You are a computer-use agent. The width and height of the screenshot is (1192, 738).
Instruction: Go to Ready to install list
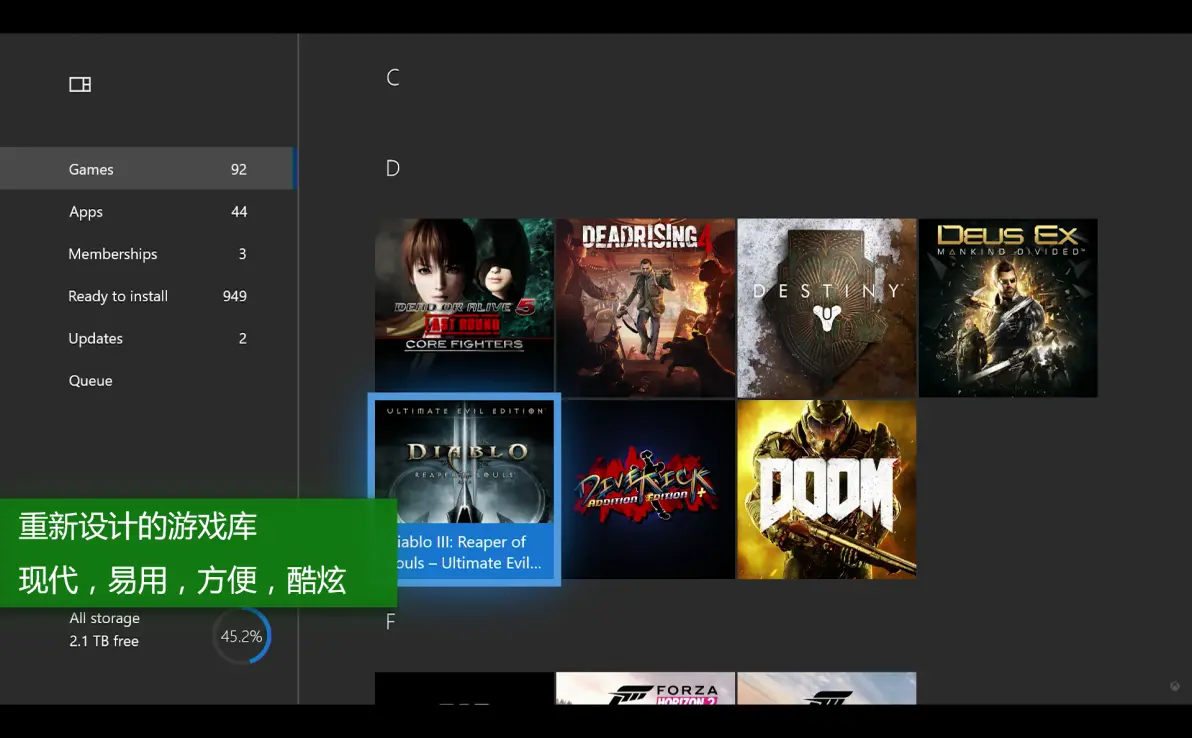147,296
